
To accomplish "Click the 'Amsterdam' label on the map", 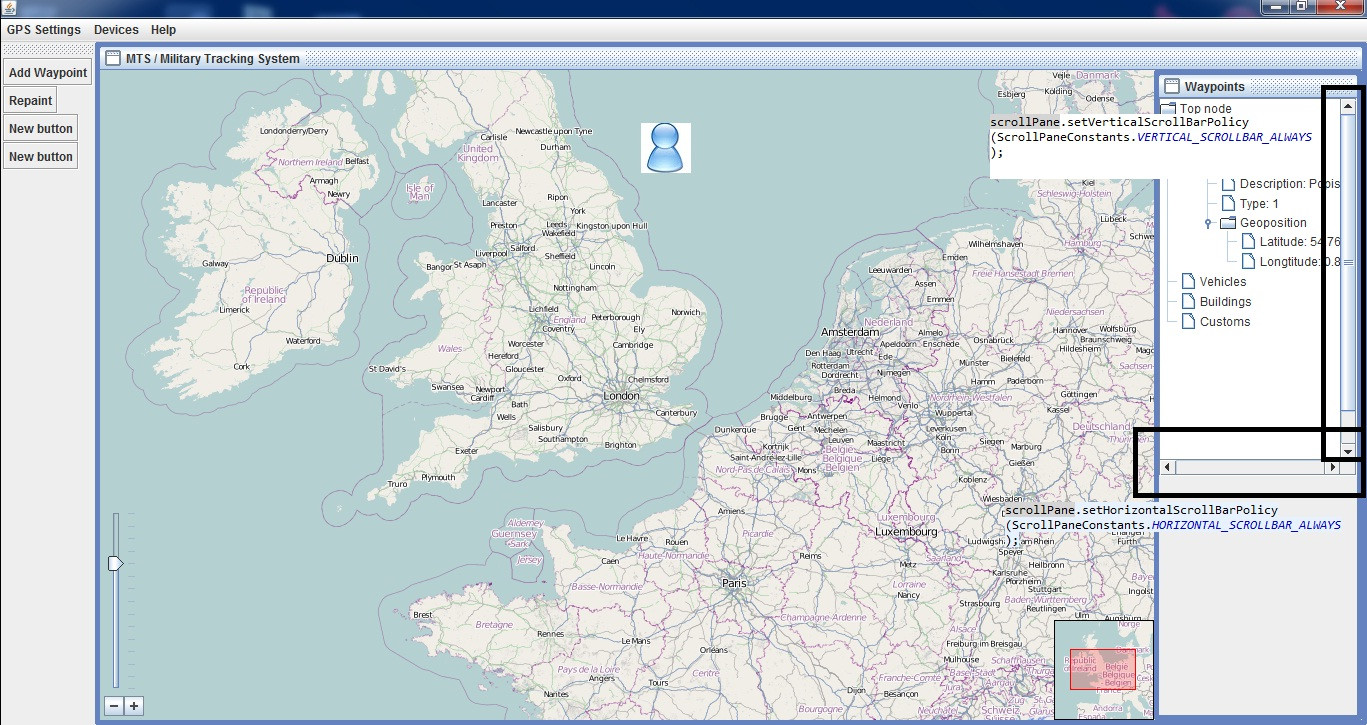I will click(x=850, y=332).
